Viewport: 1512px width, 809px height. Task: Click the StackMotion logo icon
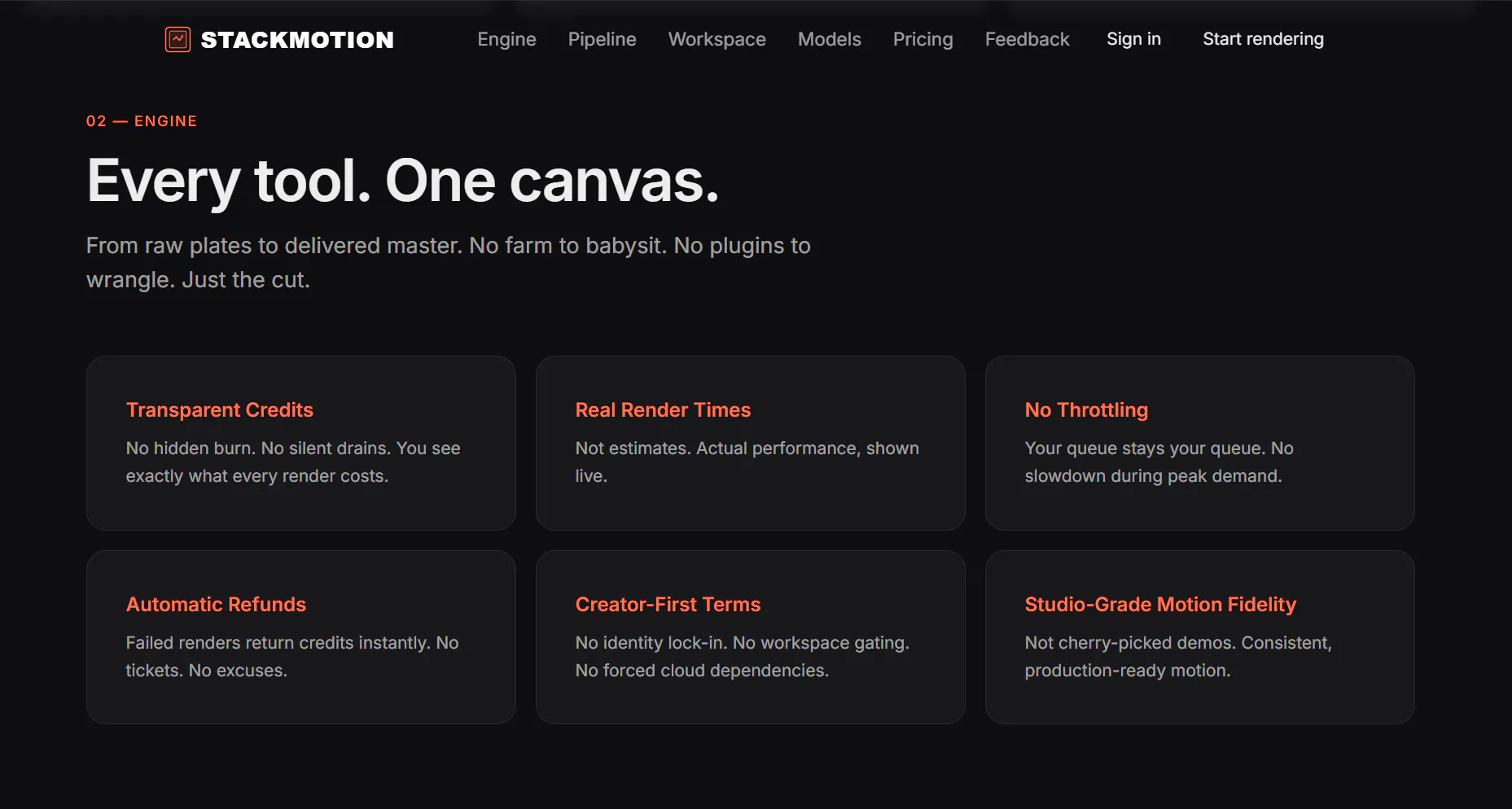pyautogui.click(x=177, y=39)
